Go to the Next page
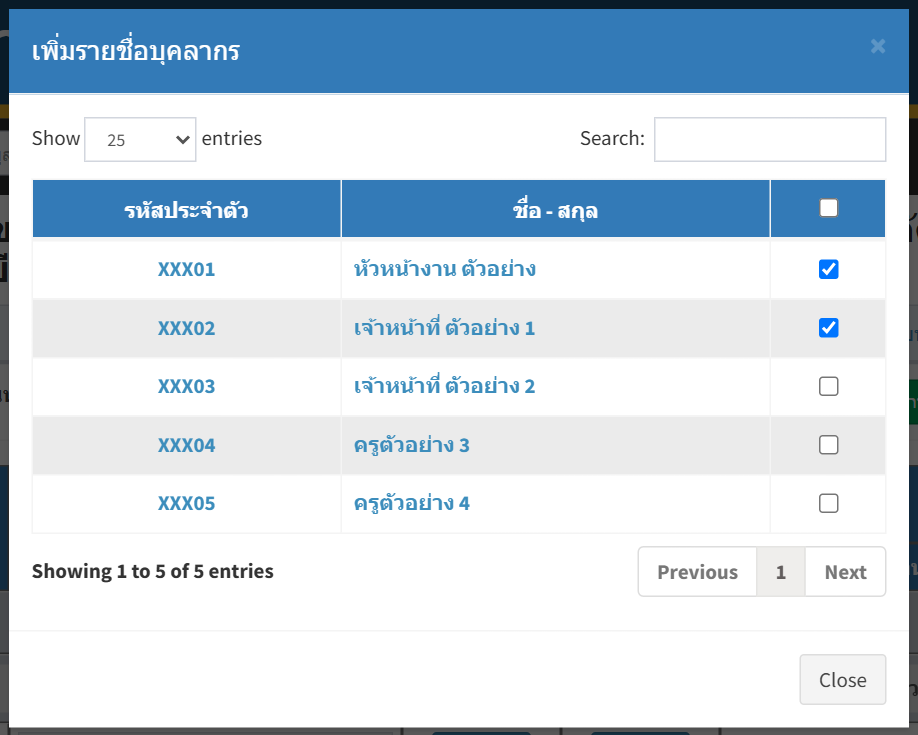Screen dimensions: 918x735 point(845,572)
